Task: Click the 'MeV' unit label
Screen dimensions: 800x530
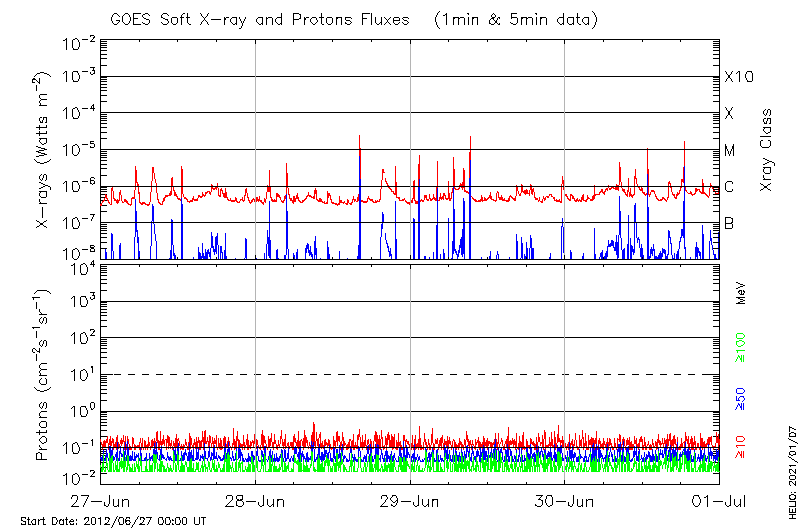Action: [741, 295]
